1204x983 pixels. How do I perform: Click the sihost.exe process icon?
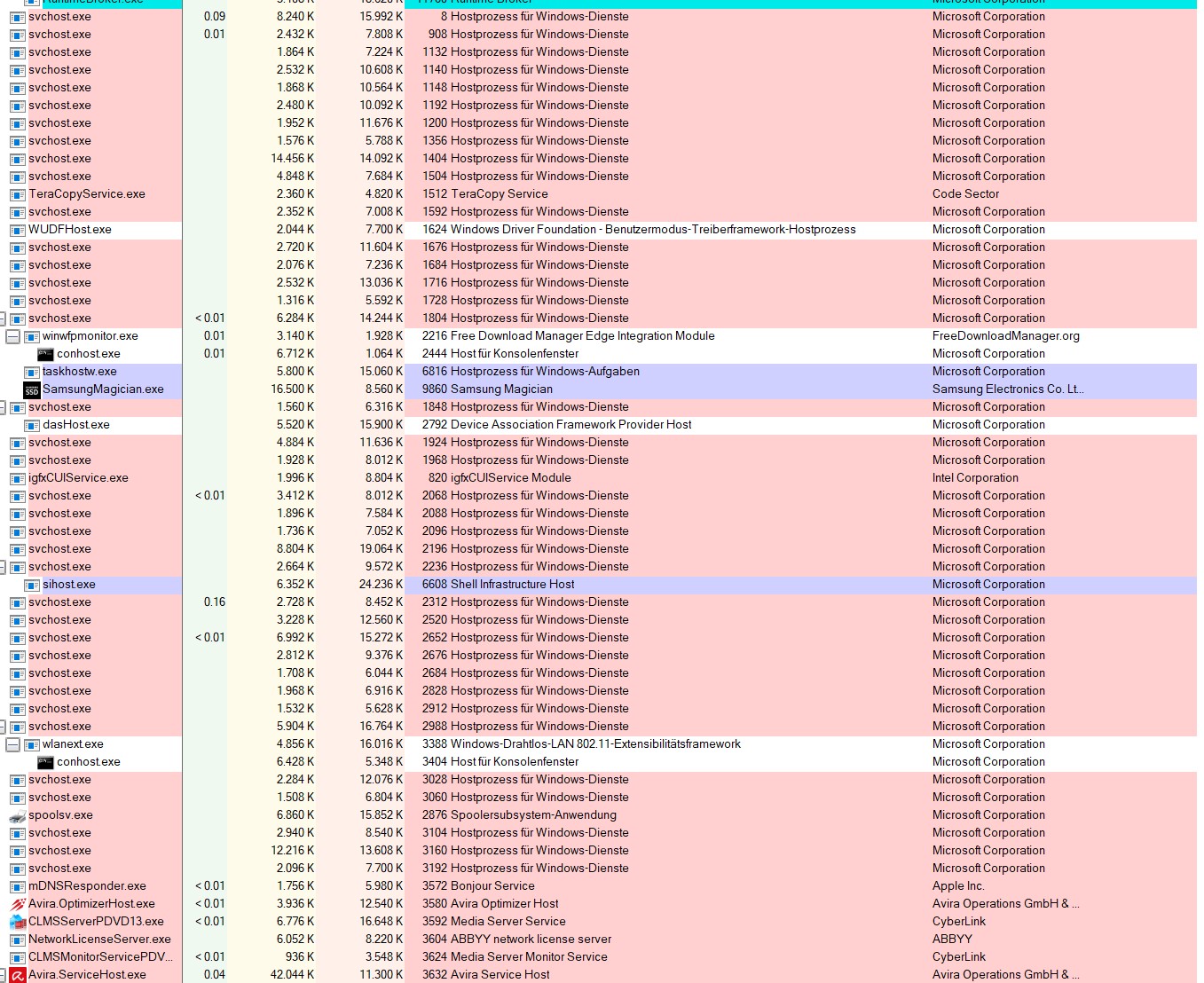[x=31, y=585]
